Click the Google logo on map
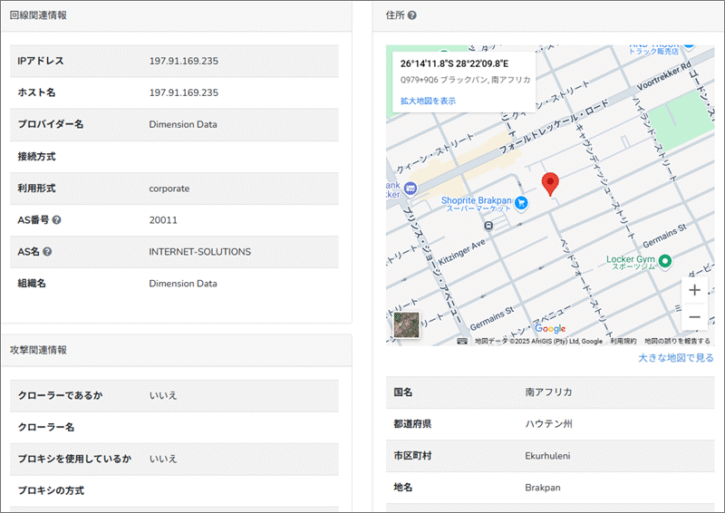This screenshot has height=513, width=725. coord(550,329)
